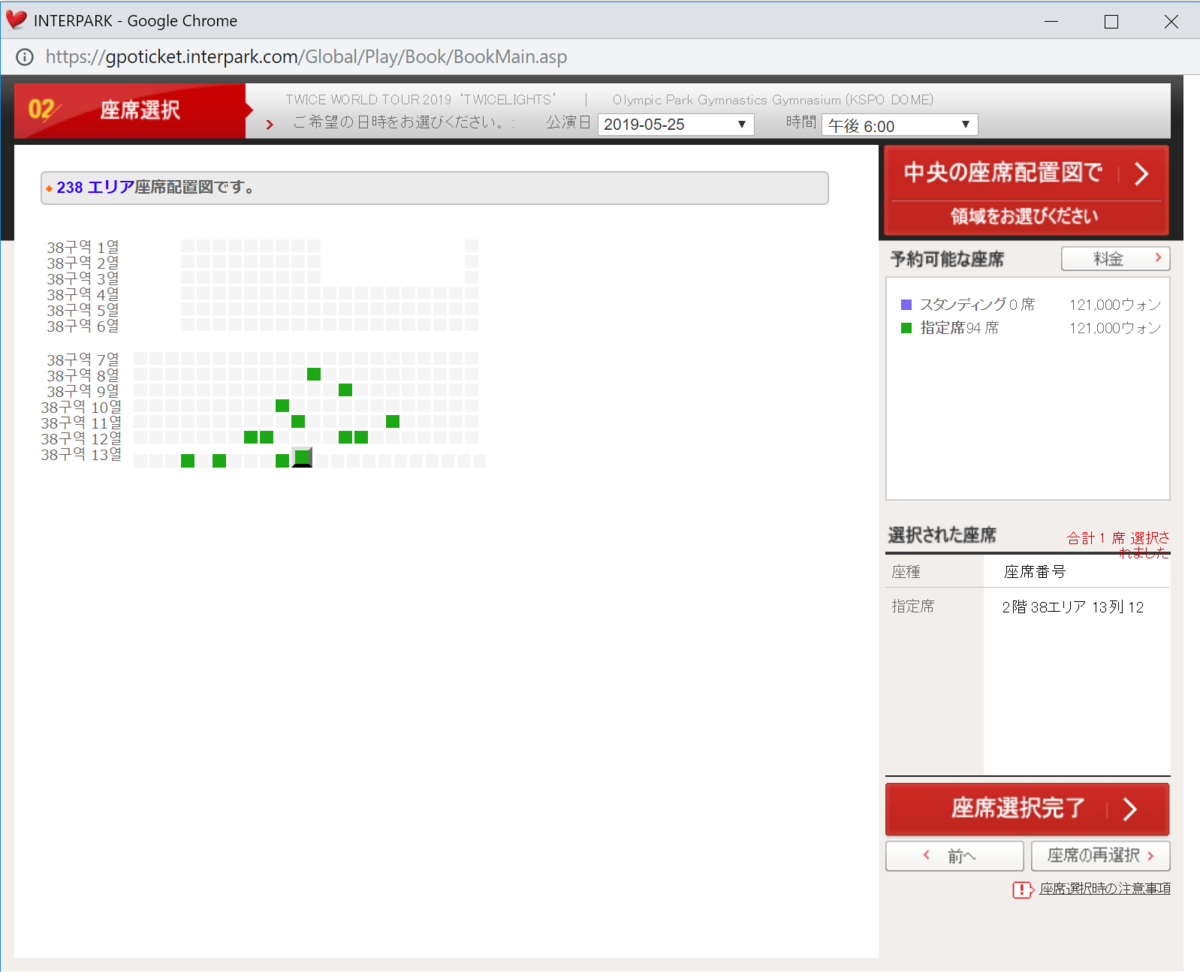
Task: Click the スタンディング 0 席 availability text
Action: (x=977, y=305)
